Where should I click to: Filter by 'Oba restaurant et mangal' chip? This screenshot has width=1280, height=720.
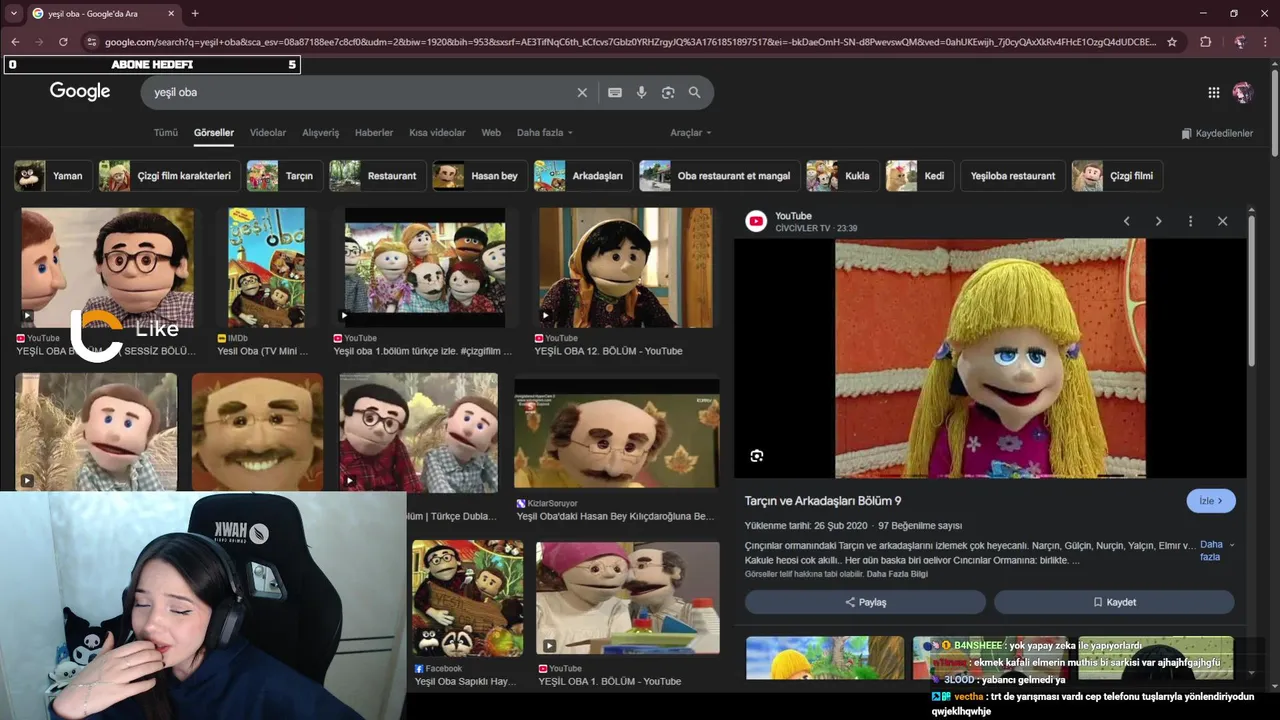tap(718, 176)
